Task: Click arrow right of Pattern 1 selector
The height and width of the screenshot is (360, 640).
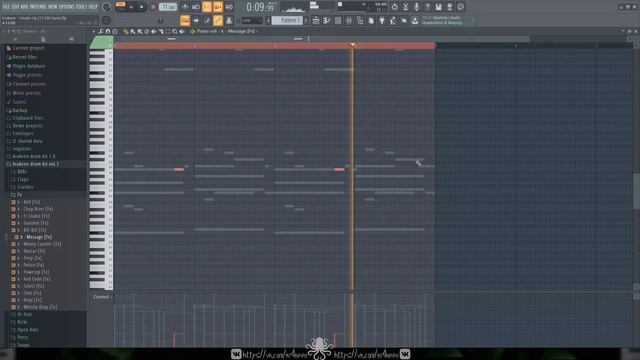Action: (306, 20)
